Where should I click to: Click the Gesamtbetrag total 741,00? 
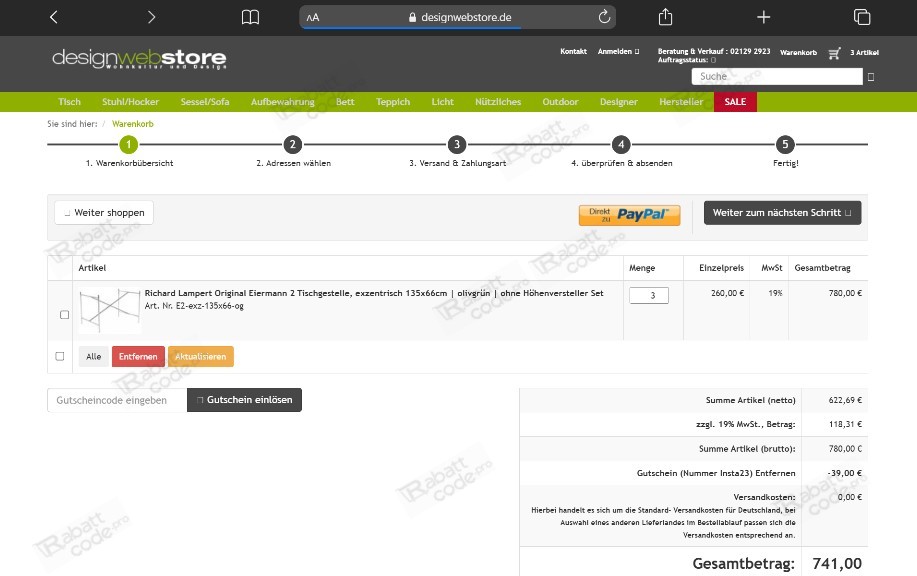click(x=837, y=564)
